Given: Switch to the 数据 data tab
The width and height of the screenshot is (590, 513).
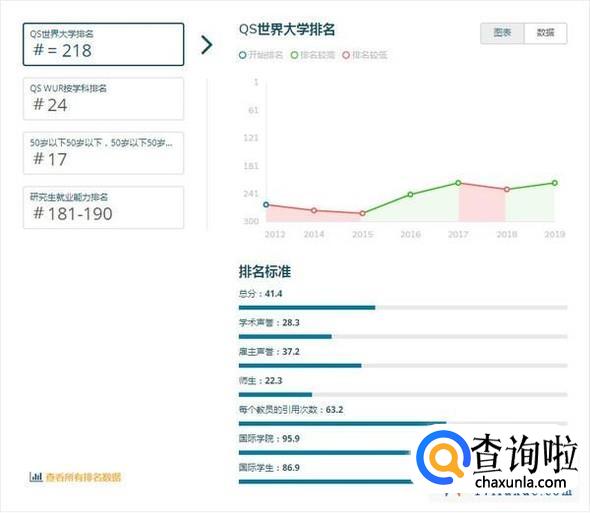Looking at the screenshot, I should pyautogui.click(x=546, y=33).
